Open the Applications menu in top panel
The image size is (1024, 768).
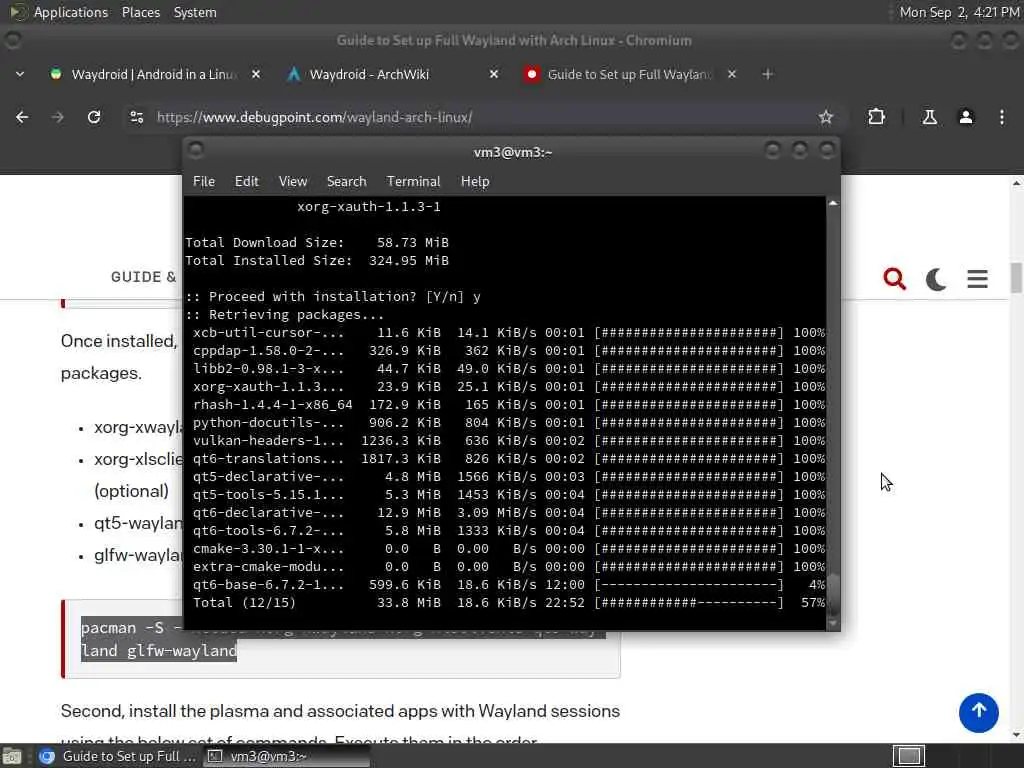click(71, 12)
